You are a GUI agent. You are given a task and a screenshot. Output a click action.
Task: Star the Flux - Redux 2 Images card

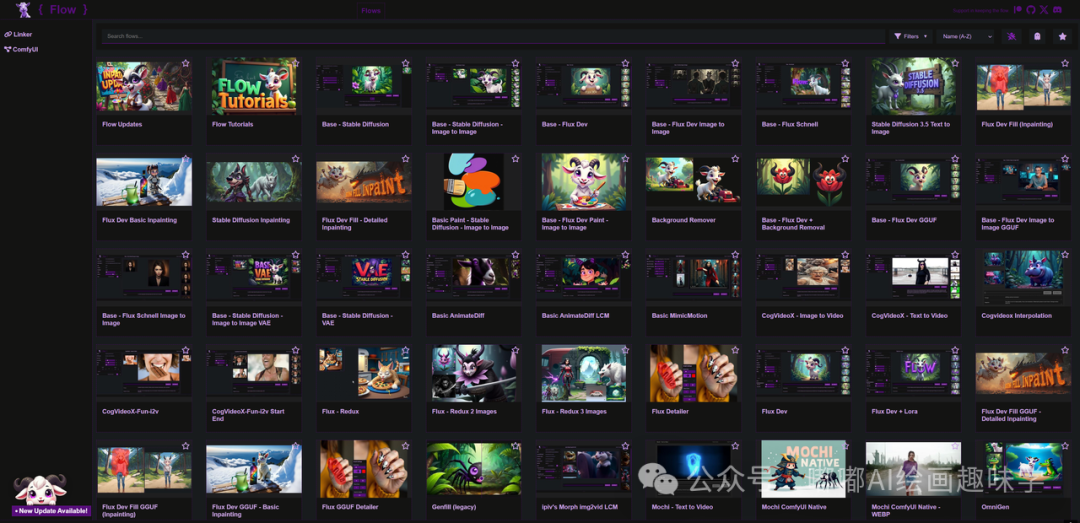click(x=515, y=350)
